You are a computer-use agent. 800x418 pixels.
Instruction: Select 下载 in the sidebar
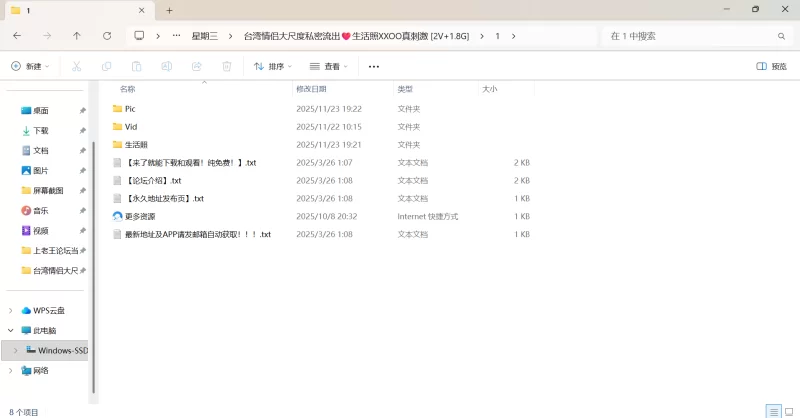click(40, 130)
